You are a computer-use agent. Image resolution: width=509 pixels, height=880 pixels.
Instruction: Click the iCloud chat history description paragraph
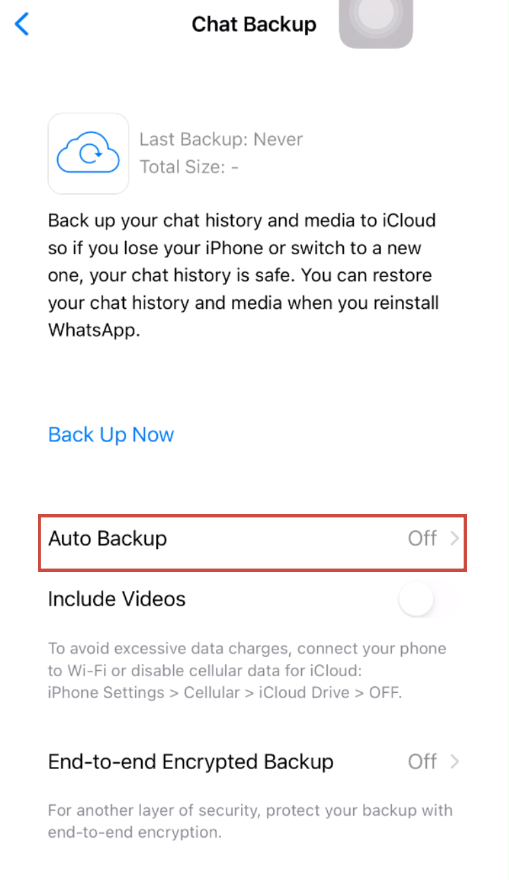(x=244, y=275)
